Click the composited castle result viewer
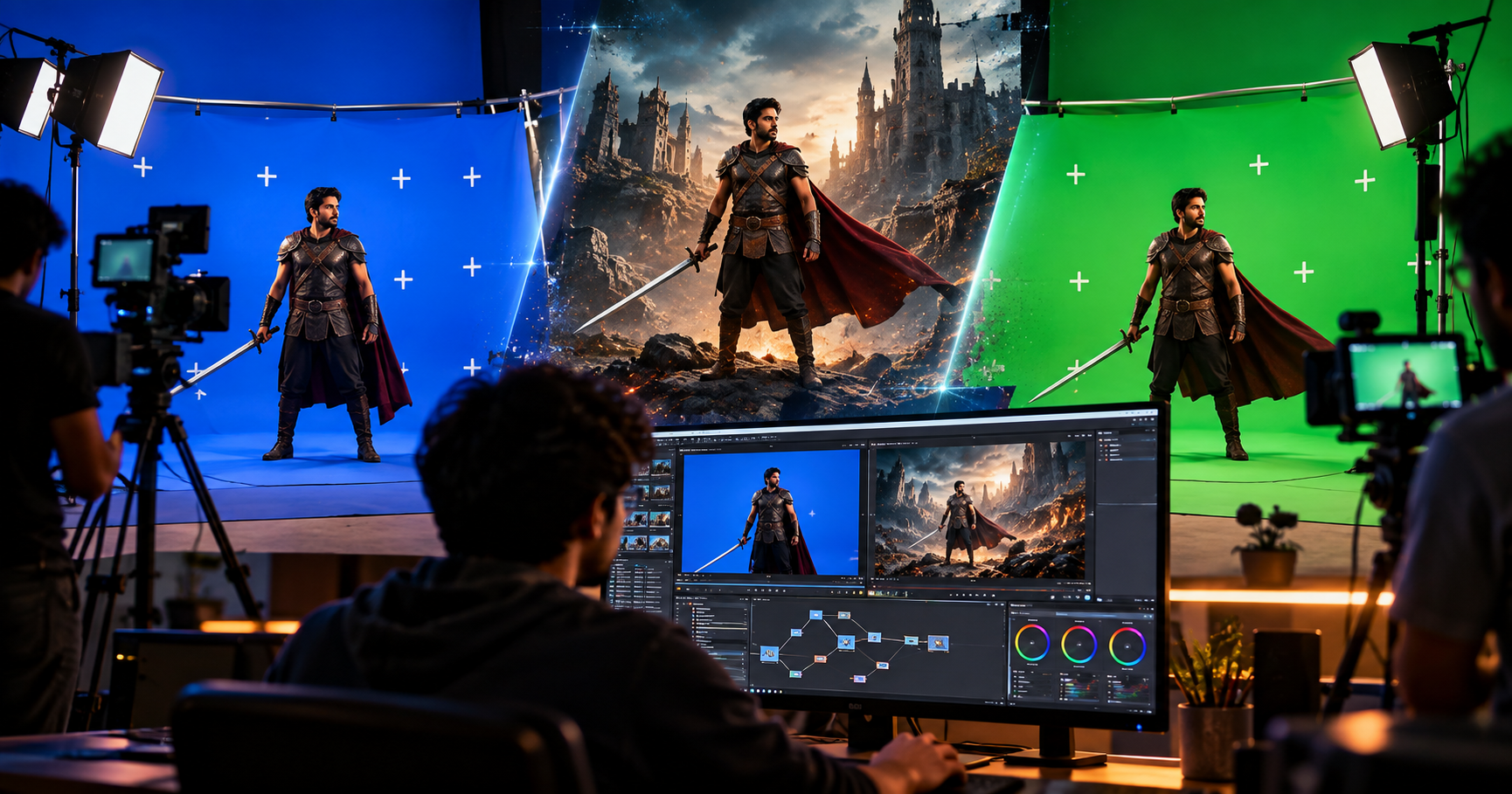The image size is (1512, 794). 980,512
